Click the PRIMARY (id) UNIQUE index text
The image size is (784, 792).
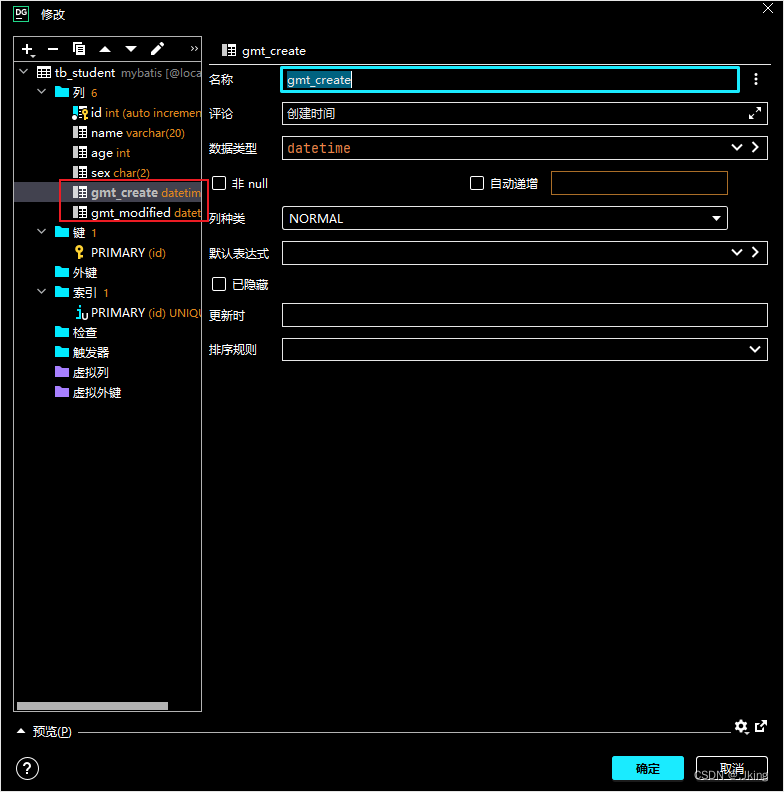tap(146, 313)
